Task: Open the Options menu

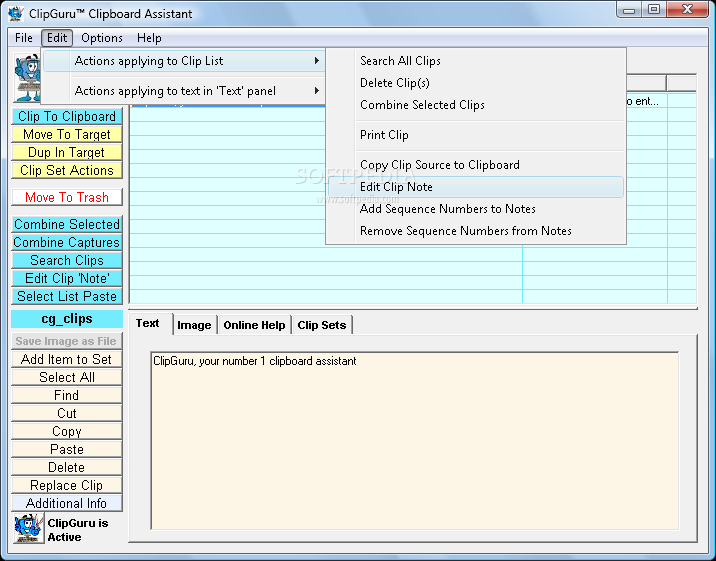Action: pyautogui.click(x=102, y=38)
